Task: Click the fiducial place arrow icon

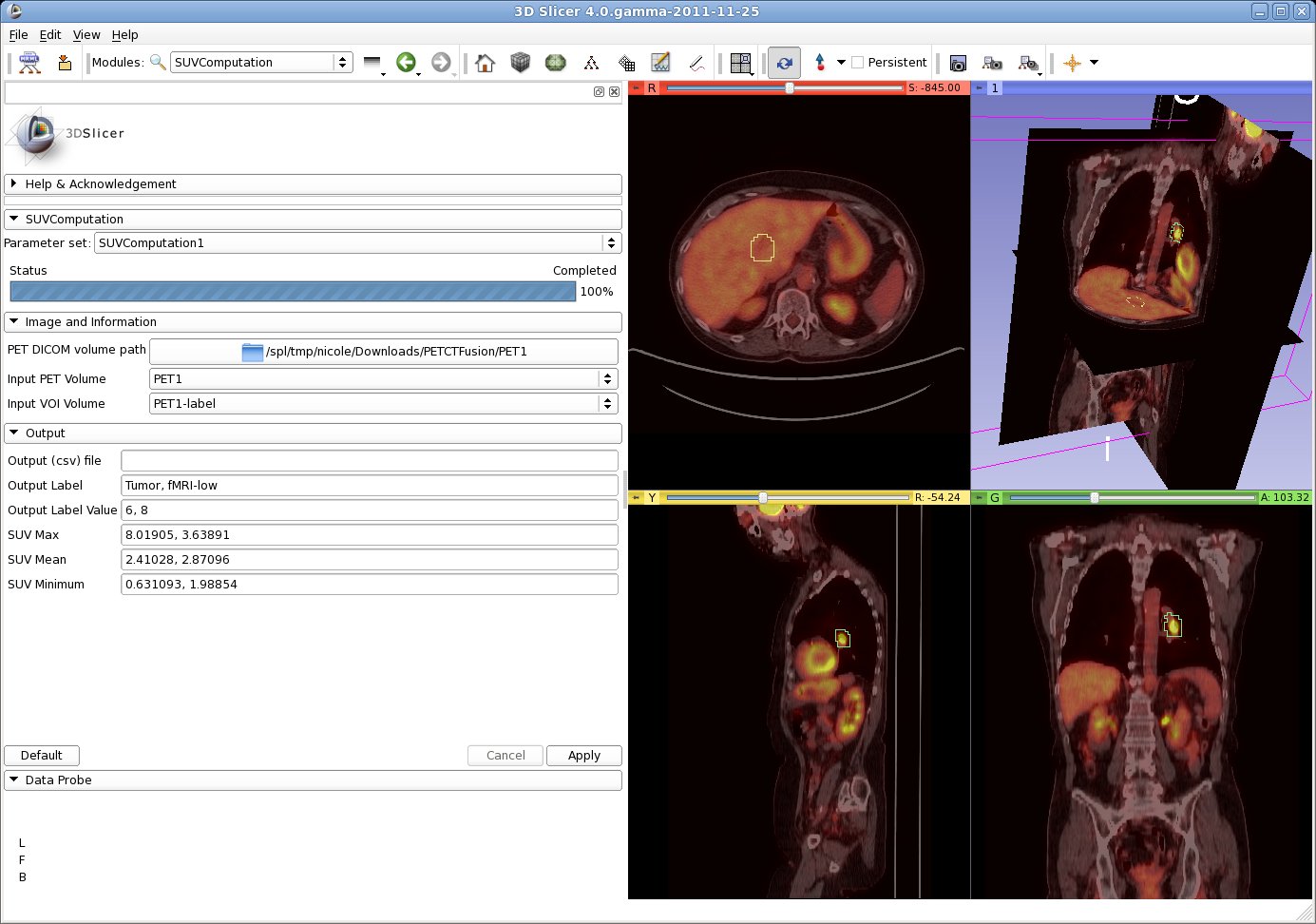Action: (820, 63)
